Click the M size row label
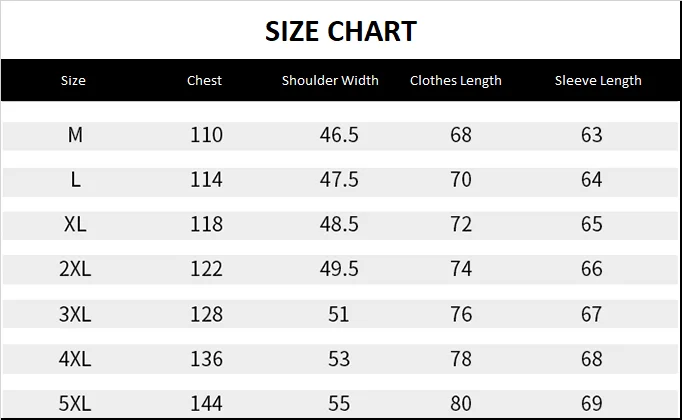Screen dimensions: 682x420 click(75, 135)
